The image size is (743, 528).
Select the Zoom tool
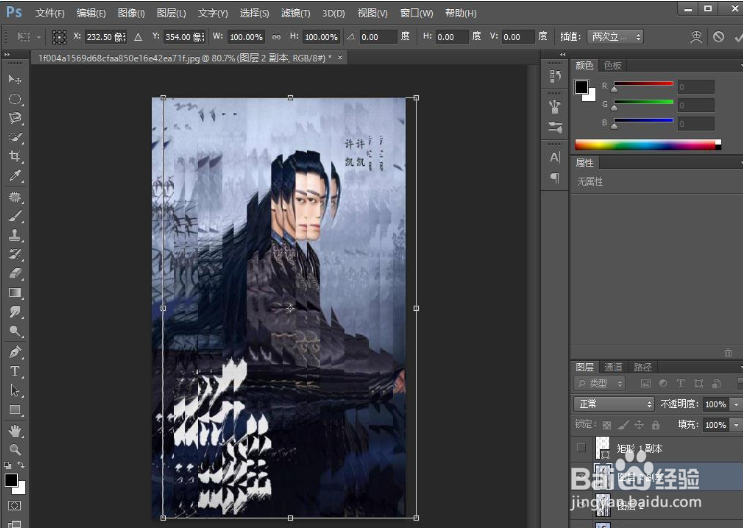coord(15,449)
